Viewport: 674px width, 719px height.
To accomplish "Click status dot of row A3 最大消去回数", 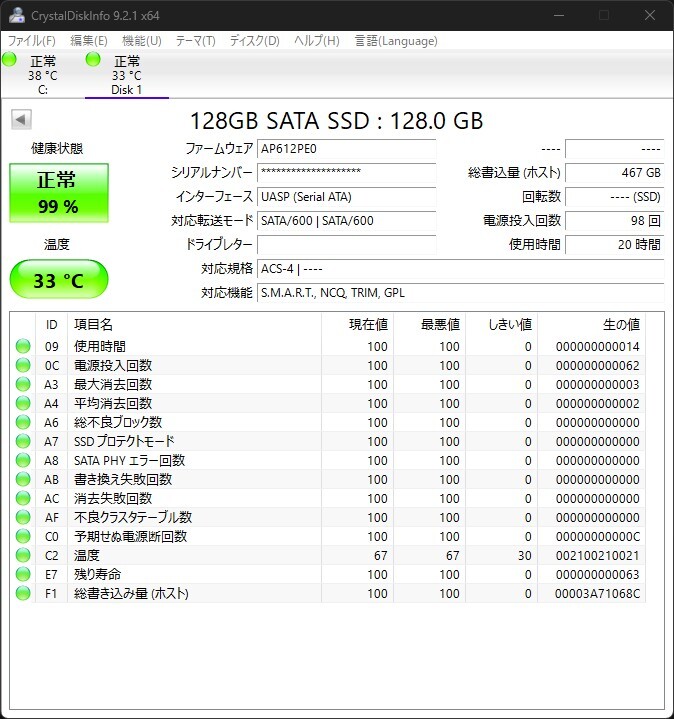I will pos(23,384).
